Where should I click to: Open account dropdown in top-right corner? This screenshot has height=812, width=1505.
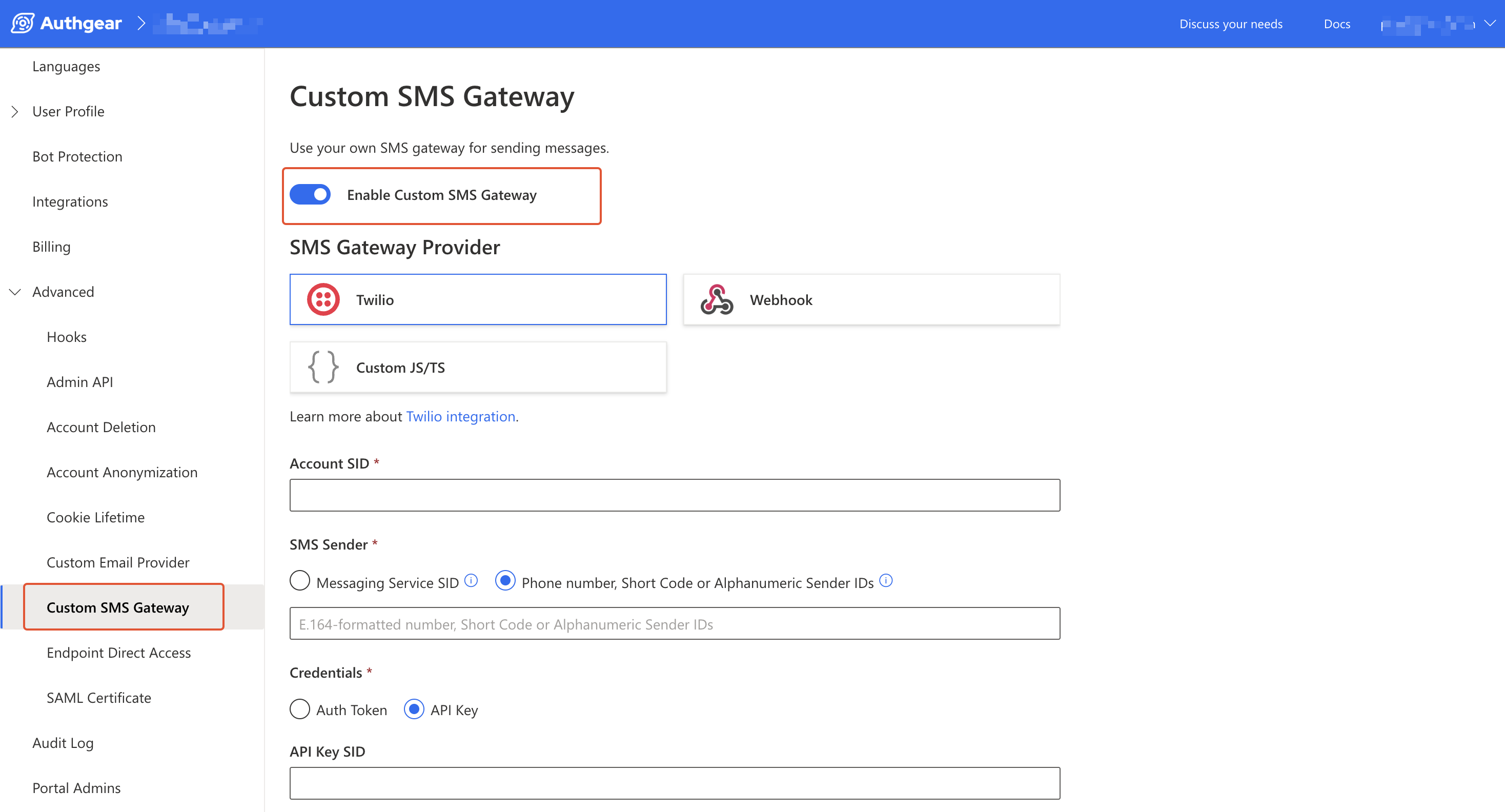tap(1489, 24)
